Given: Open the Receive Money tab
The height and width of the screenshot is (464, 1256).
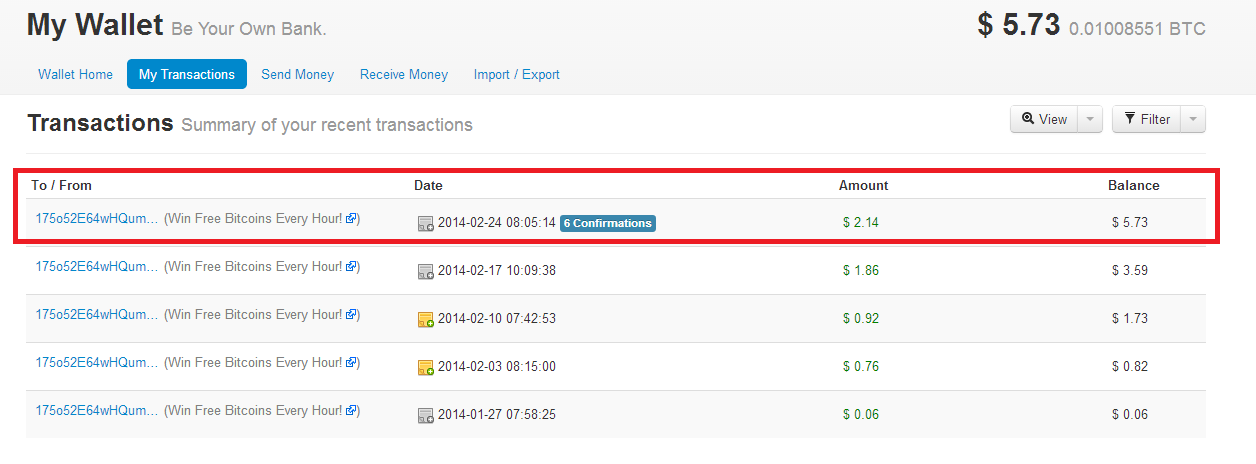Looking at the screenshot, I should (404, 74).
